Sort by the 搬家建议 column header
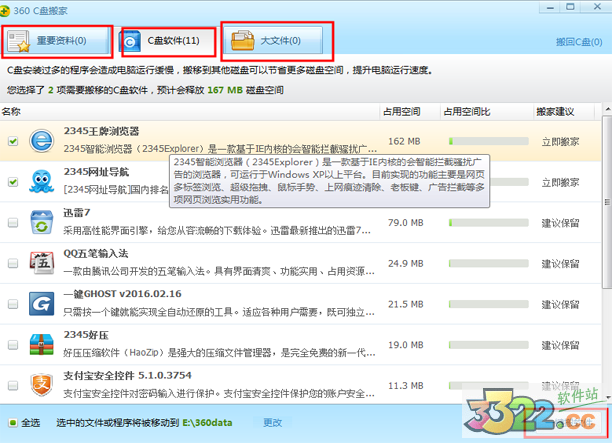The height and width of the screenshot is (443, 612). click(x=555, y=112)
